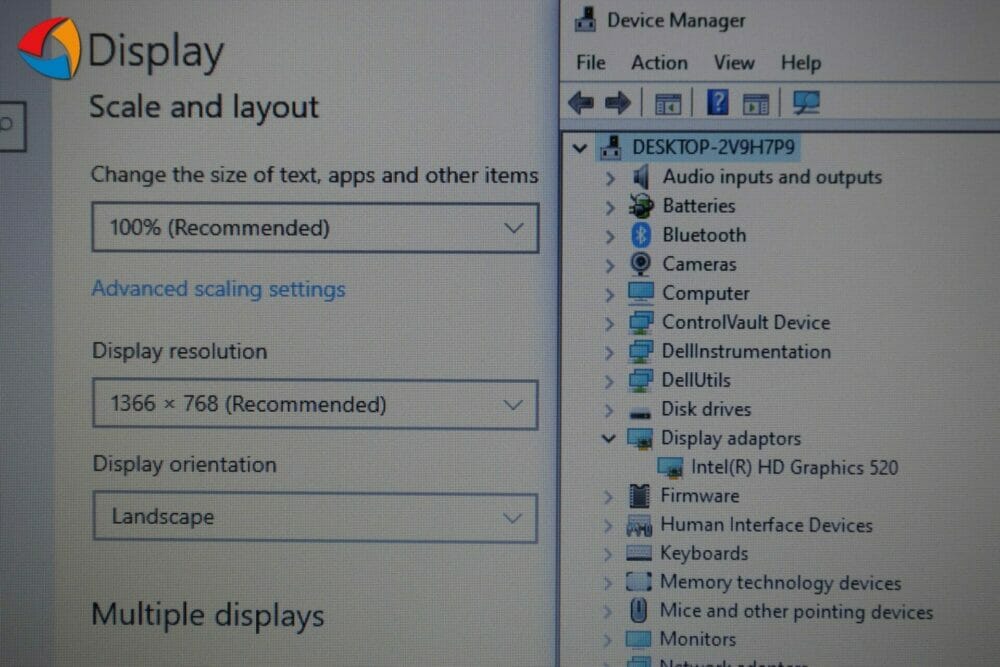This screenshot has height=667, width=1000.
Task: Click the Computer monitor icon
Action: [640, 293]
